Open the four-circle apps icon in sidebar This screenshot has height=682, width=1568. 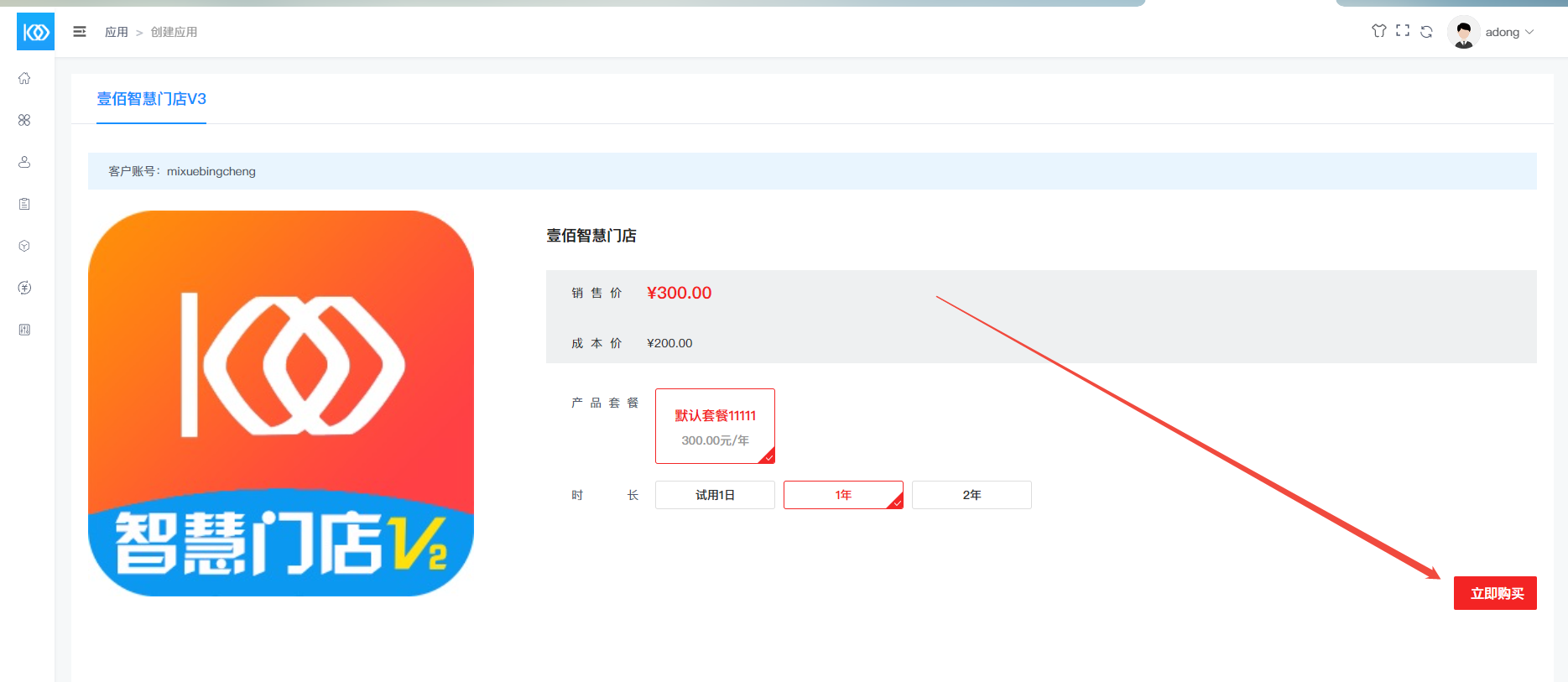[24, 120]
